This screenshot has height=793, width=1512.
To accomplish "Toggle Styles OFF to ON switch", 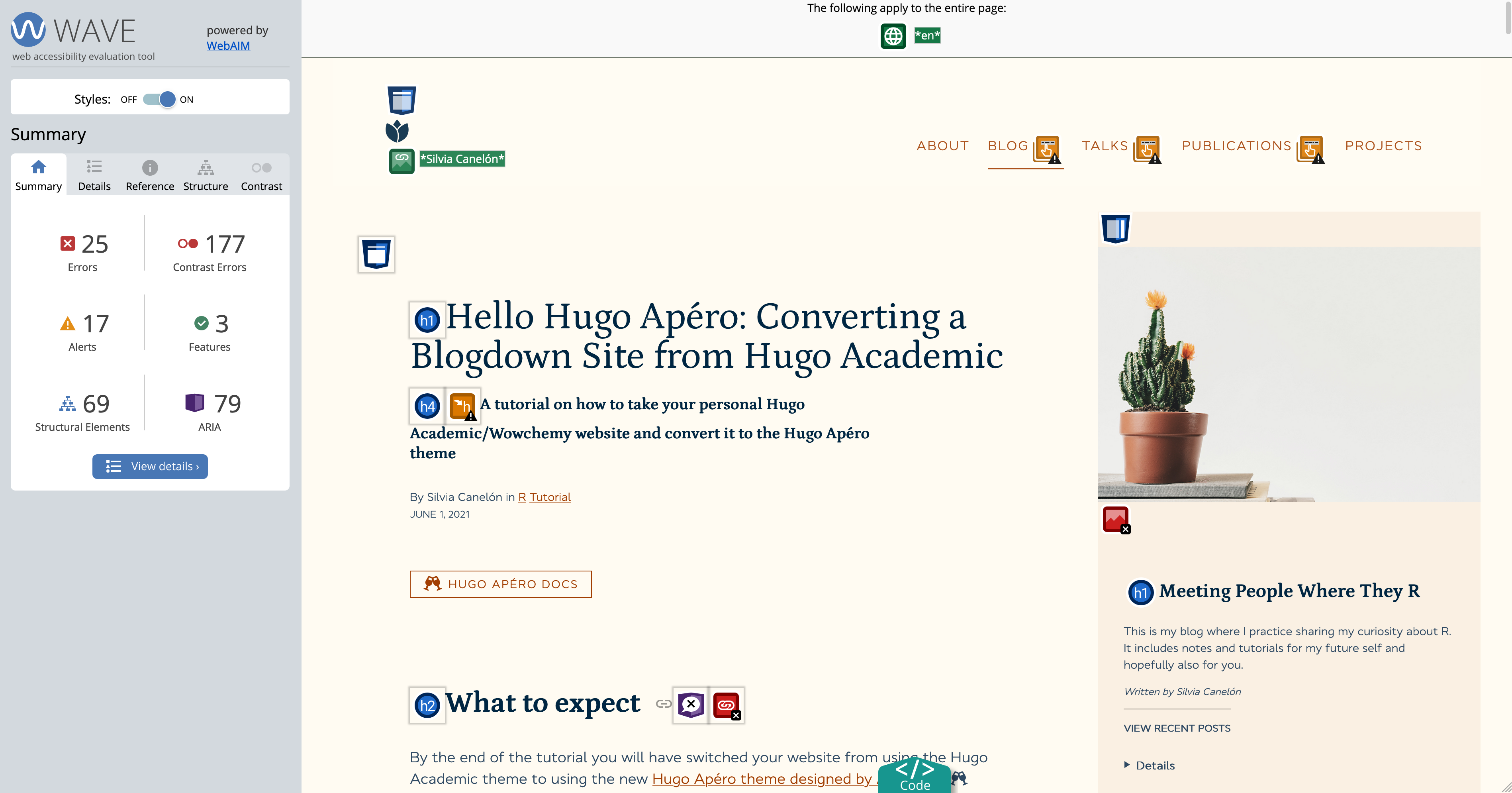I will 158,99.
